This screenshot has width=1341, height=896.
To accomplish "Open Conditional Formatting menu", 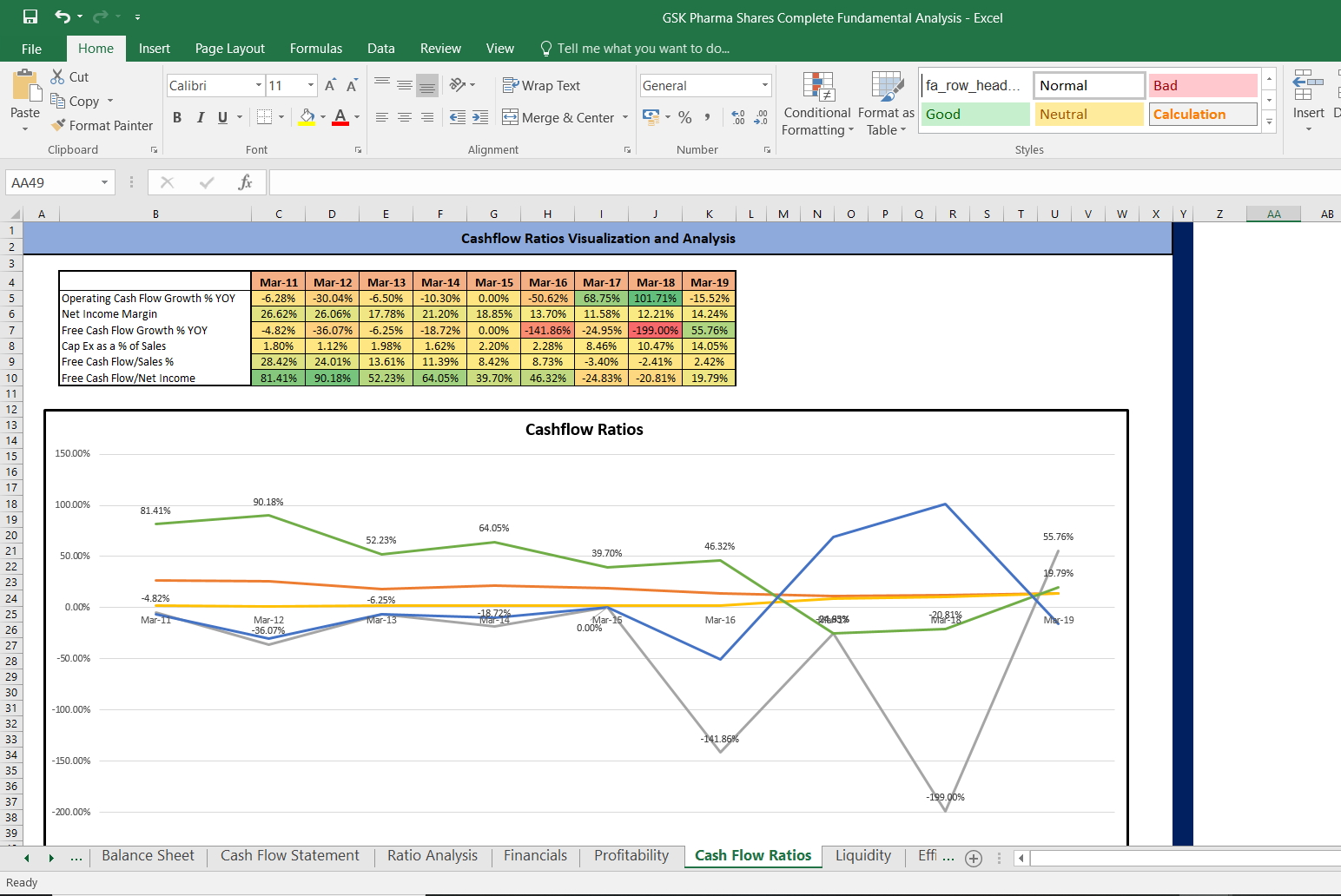I will [817, 104].
